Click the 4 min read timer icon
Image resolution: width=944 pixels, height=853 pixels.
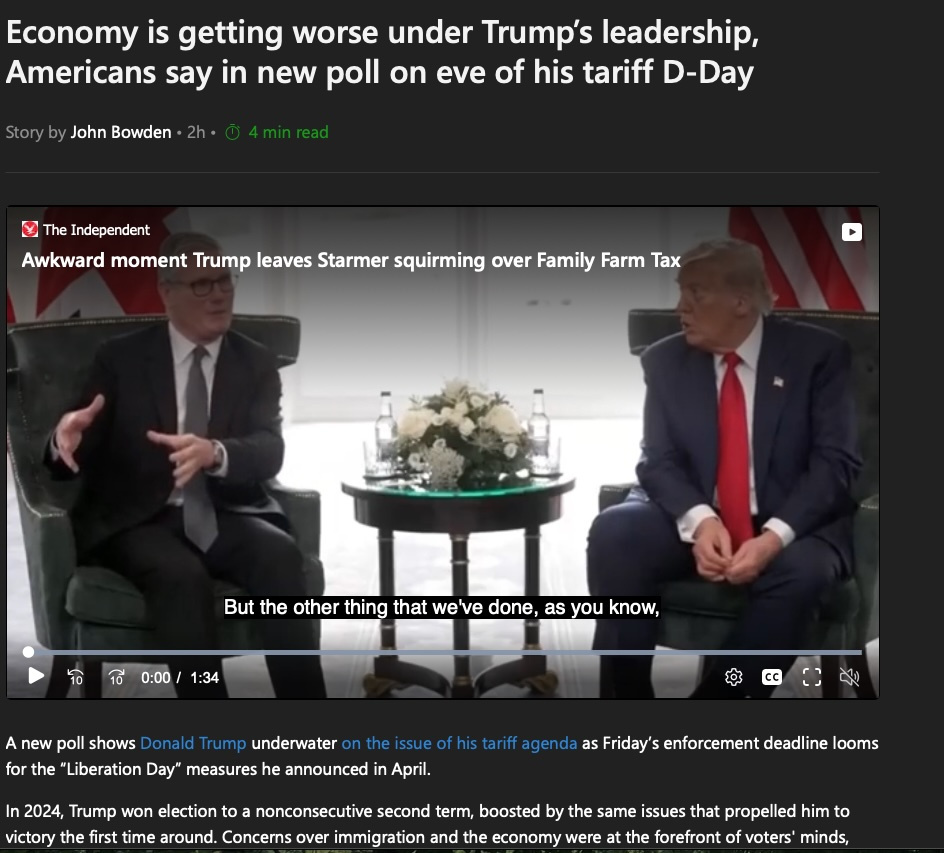232,132
